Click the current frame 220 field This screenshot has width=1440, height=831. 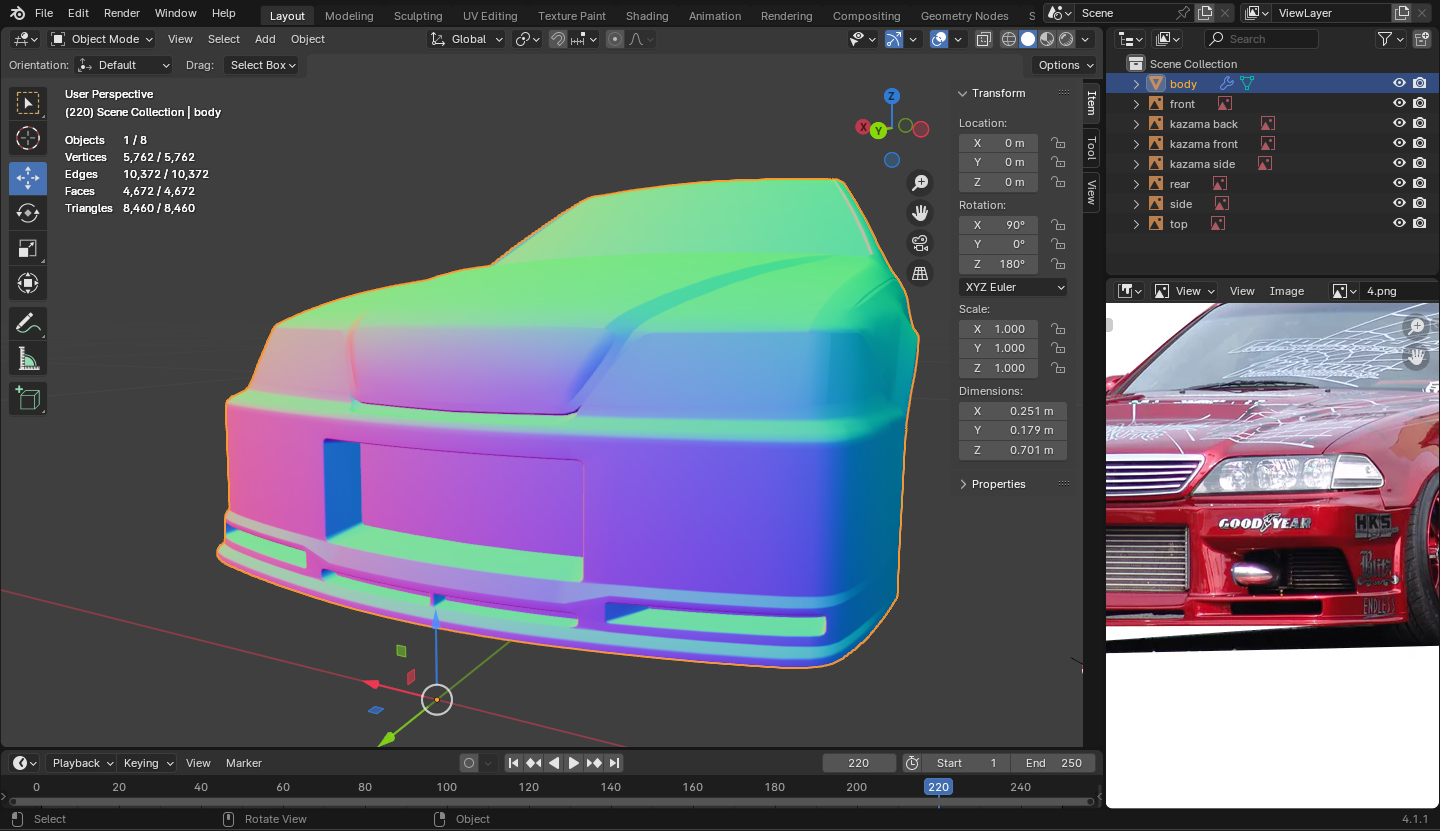tap(859, 763)
